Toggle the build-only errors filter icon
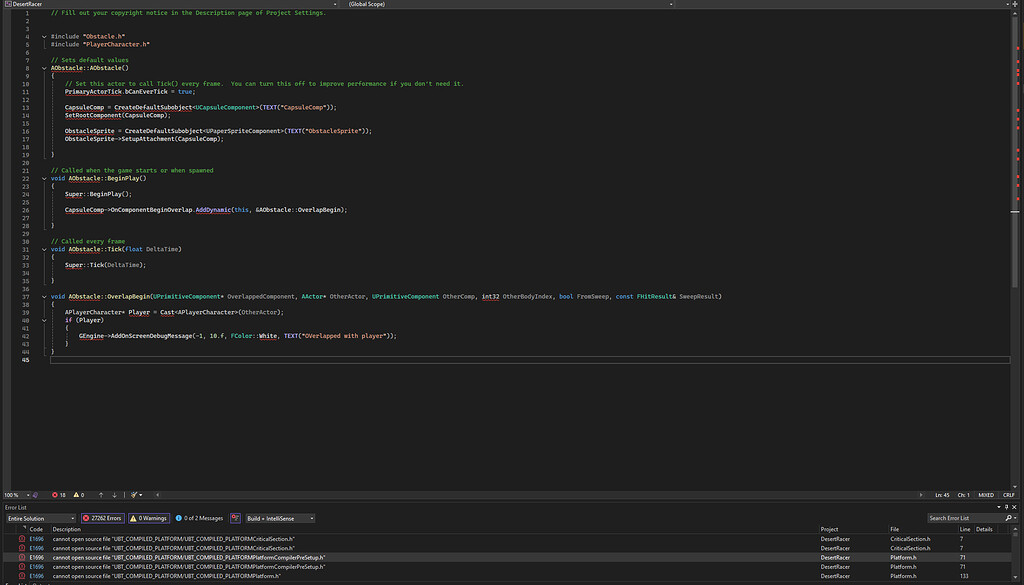Viewport: 1024px width, 585px height. [235, 518]
